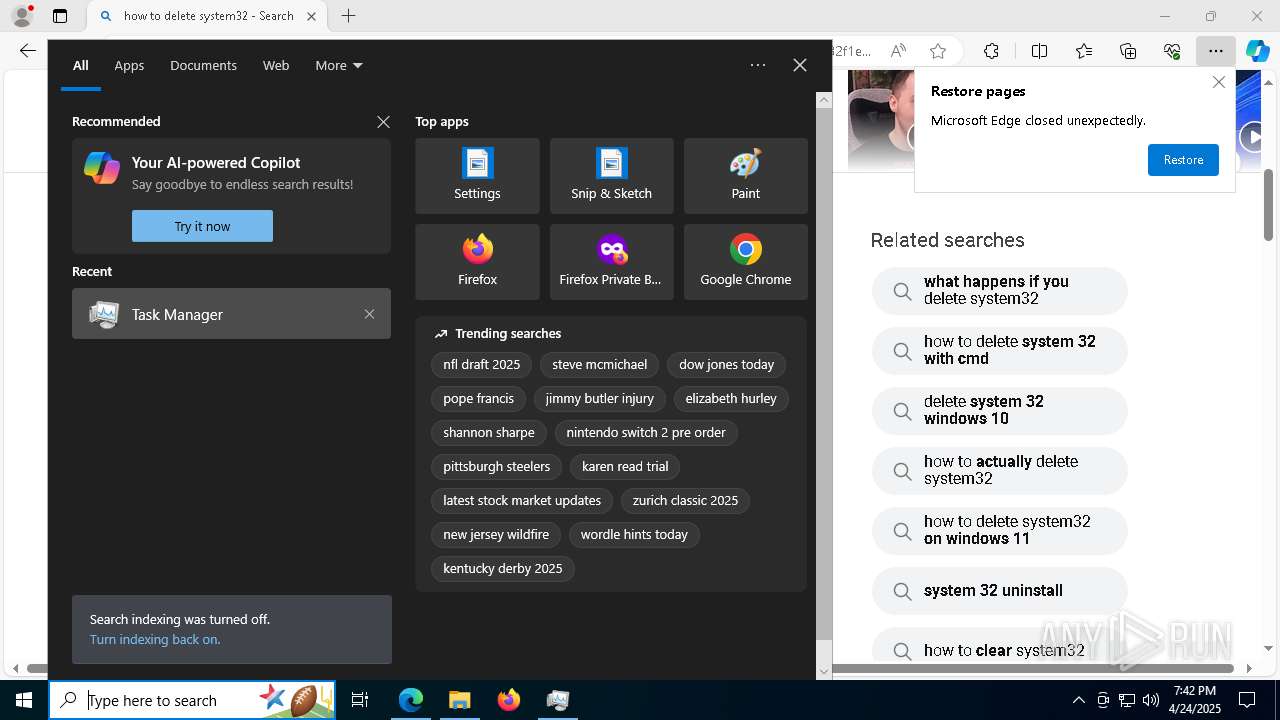Toggle Read aloud in address bar

tap(898, 51)
